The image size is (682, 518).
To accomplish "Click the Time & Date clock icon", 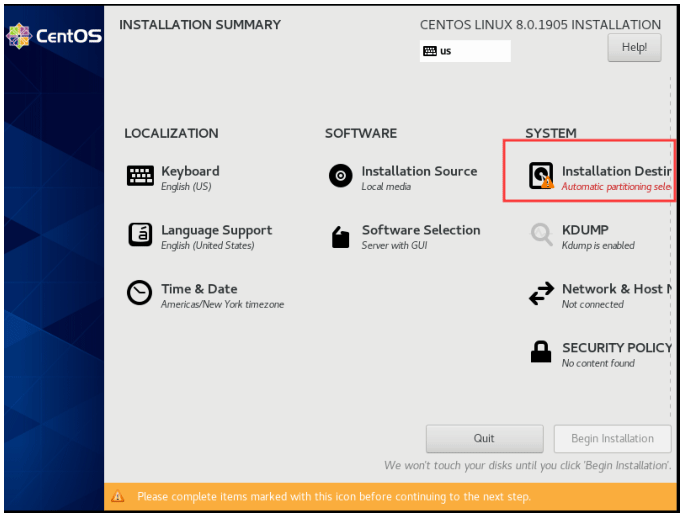I will pos(140,293).
